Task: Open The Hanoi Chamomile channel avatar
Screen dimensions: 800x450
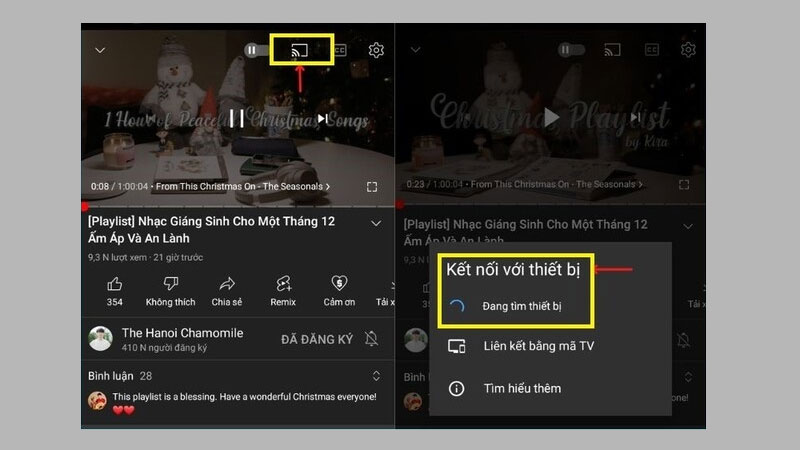Action: 101,339
